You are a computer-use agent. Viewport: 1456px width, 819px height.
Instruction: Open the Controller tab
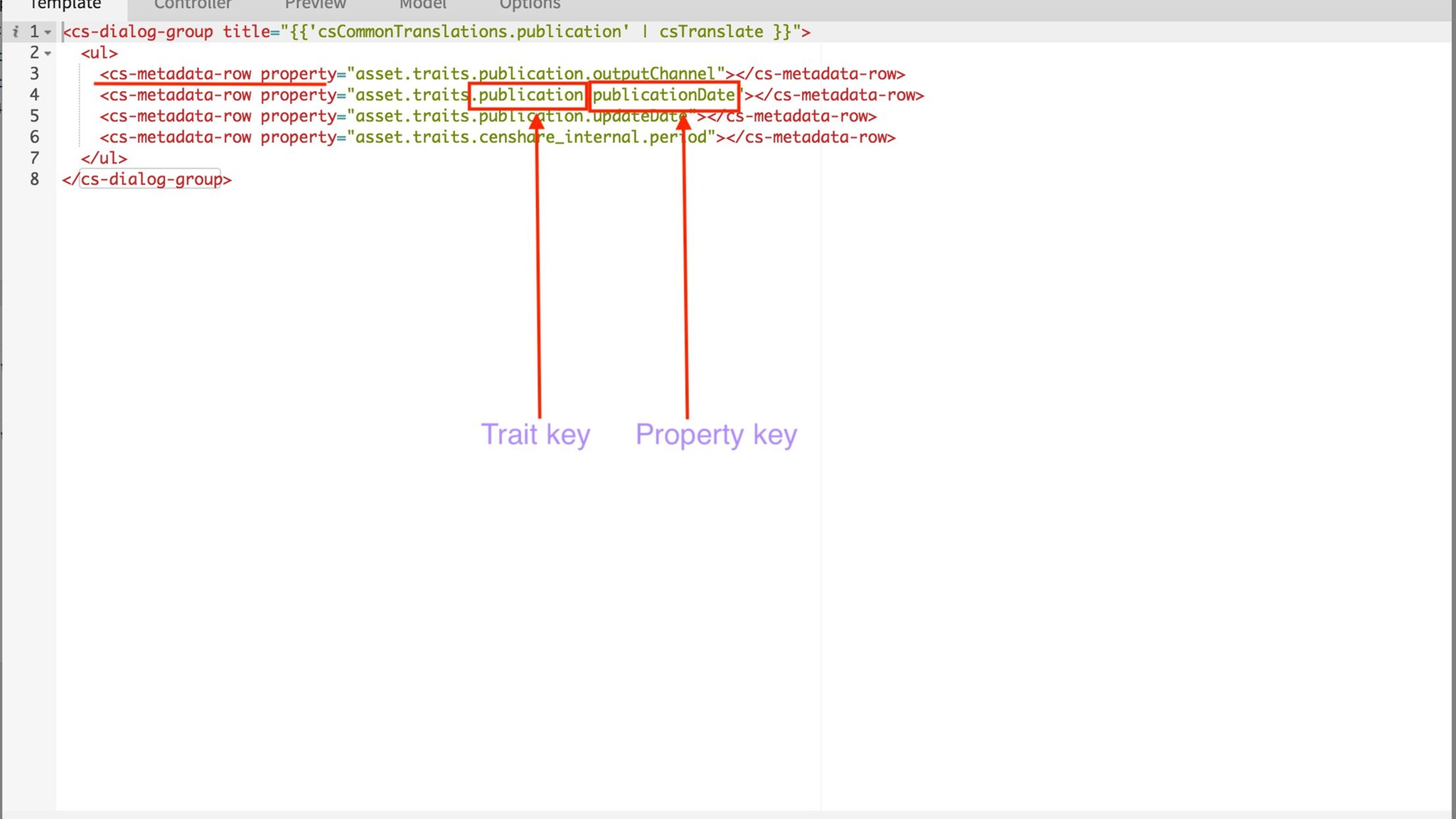pyautogui.click(x=193, y=6)
